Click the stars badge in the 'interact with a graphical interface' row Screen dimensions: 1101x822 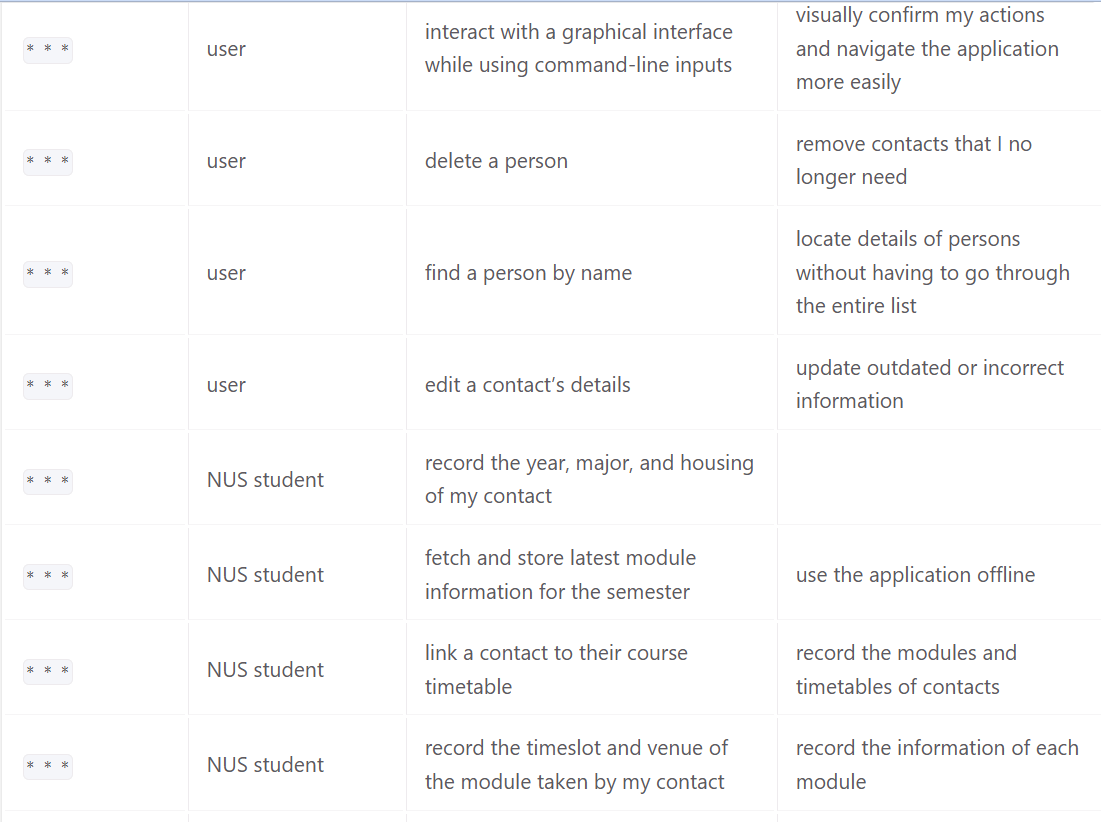click(x=48, y=50)
